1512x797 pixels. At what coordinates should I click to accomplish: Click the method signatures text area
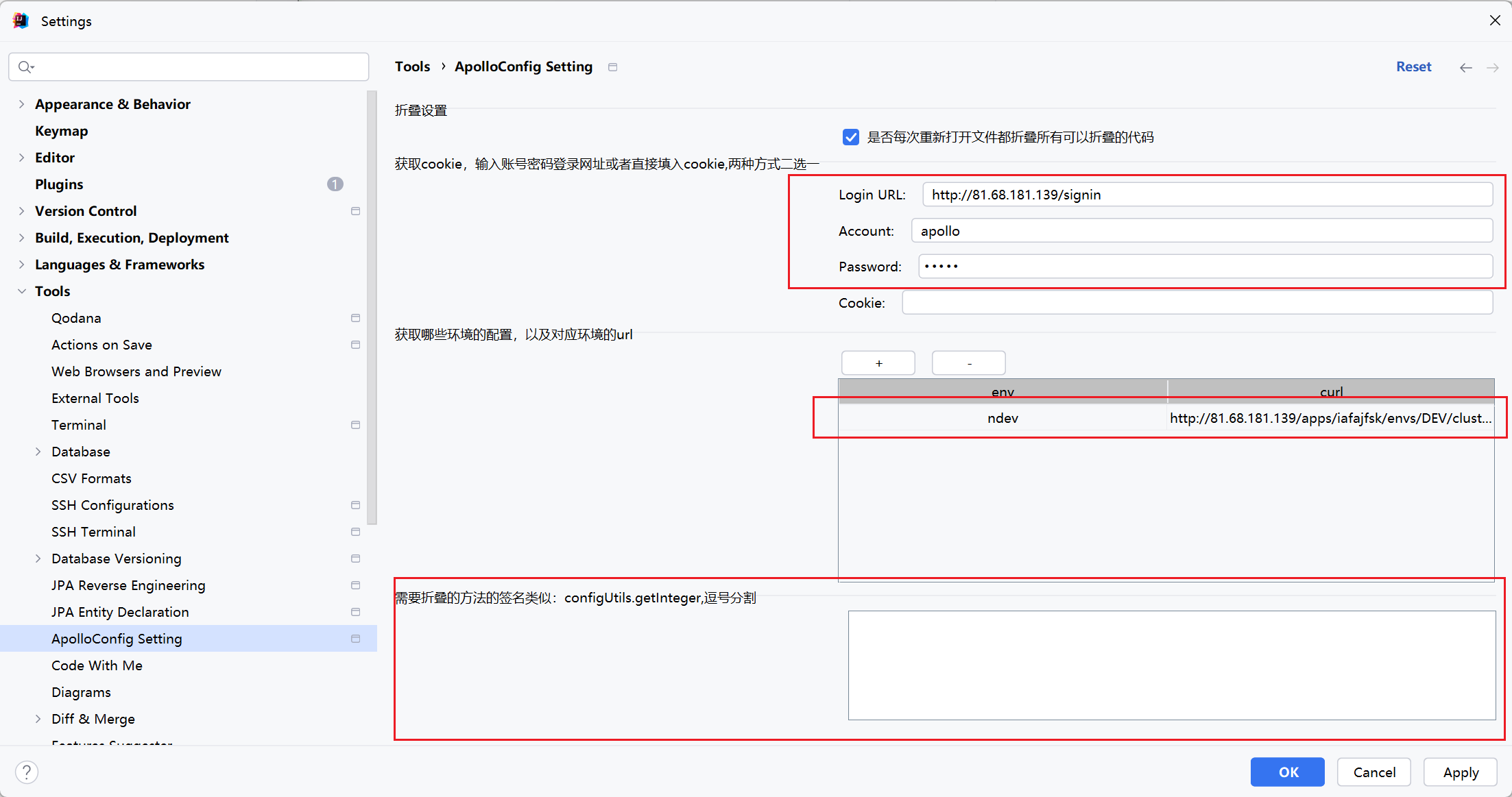point(1172,665)
